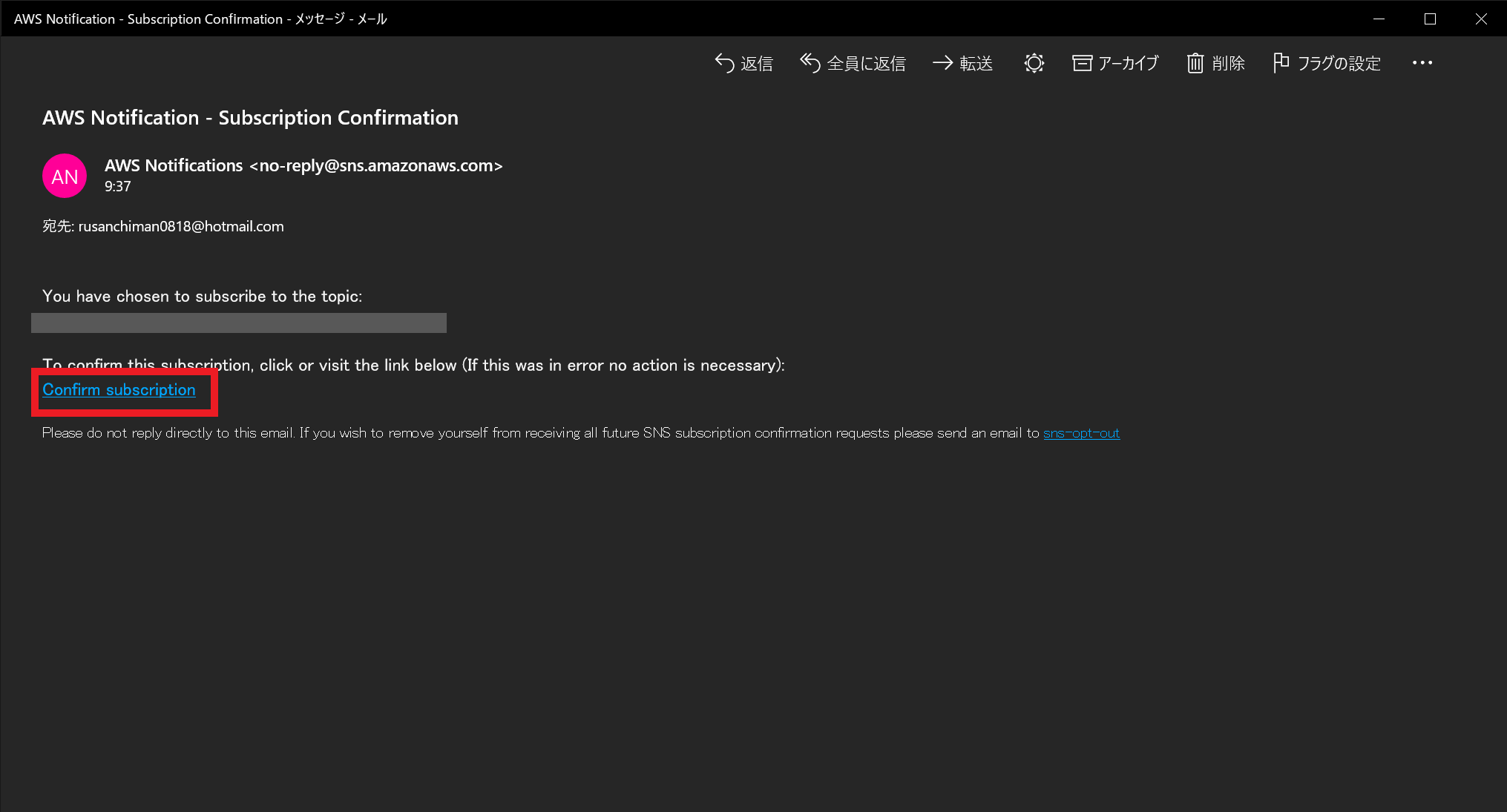Screen dimensions: 1507x812
Task: Click the received time 9:37
Action: point(117,187)
